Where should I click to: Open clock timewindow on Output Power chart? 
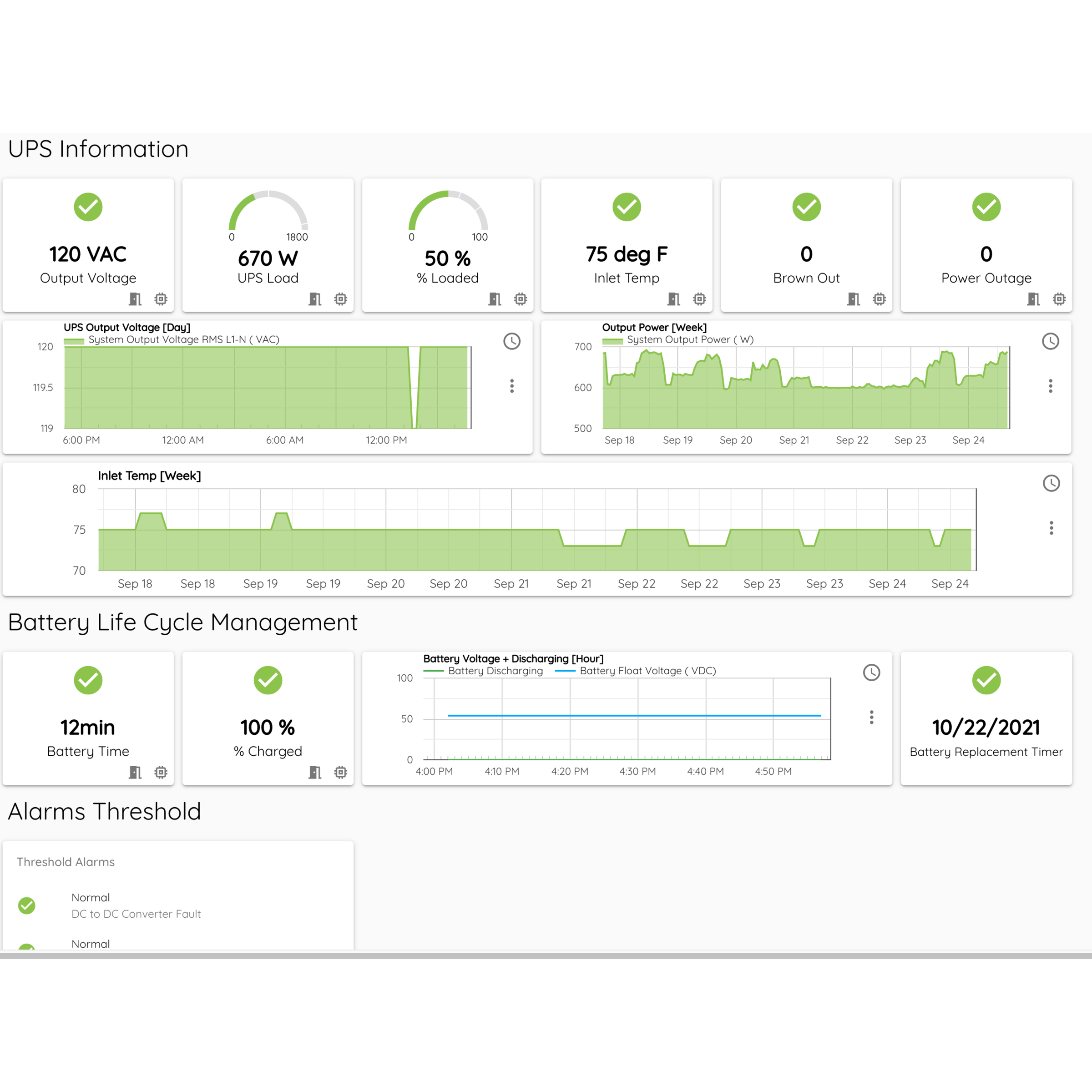click(x=1050, y=341)
